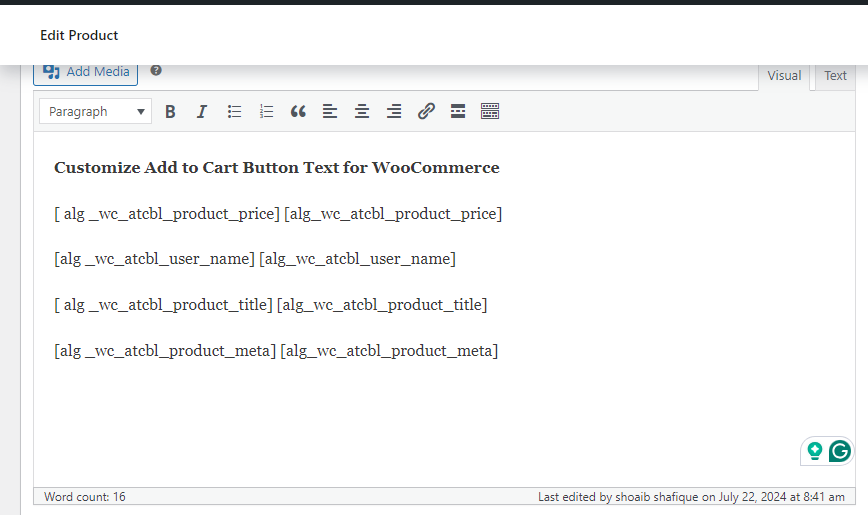Align text left
868x515 pixels.
330,112
